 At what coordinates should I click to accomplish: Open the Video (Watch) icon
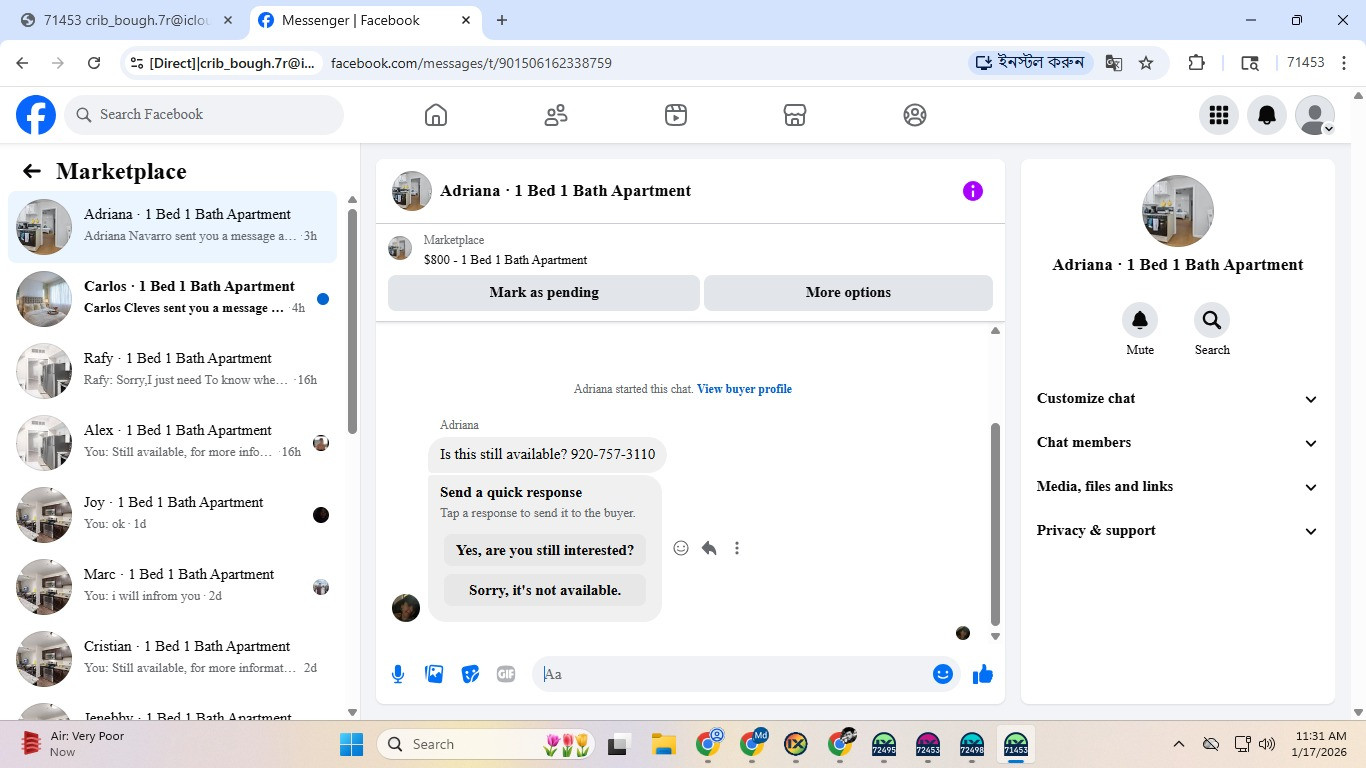[676, 115]
